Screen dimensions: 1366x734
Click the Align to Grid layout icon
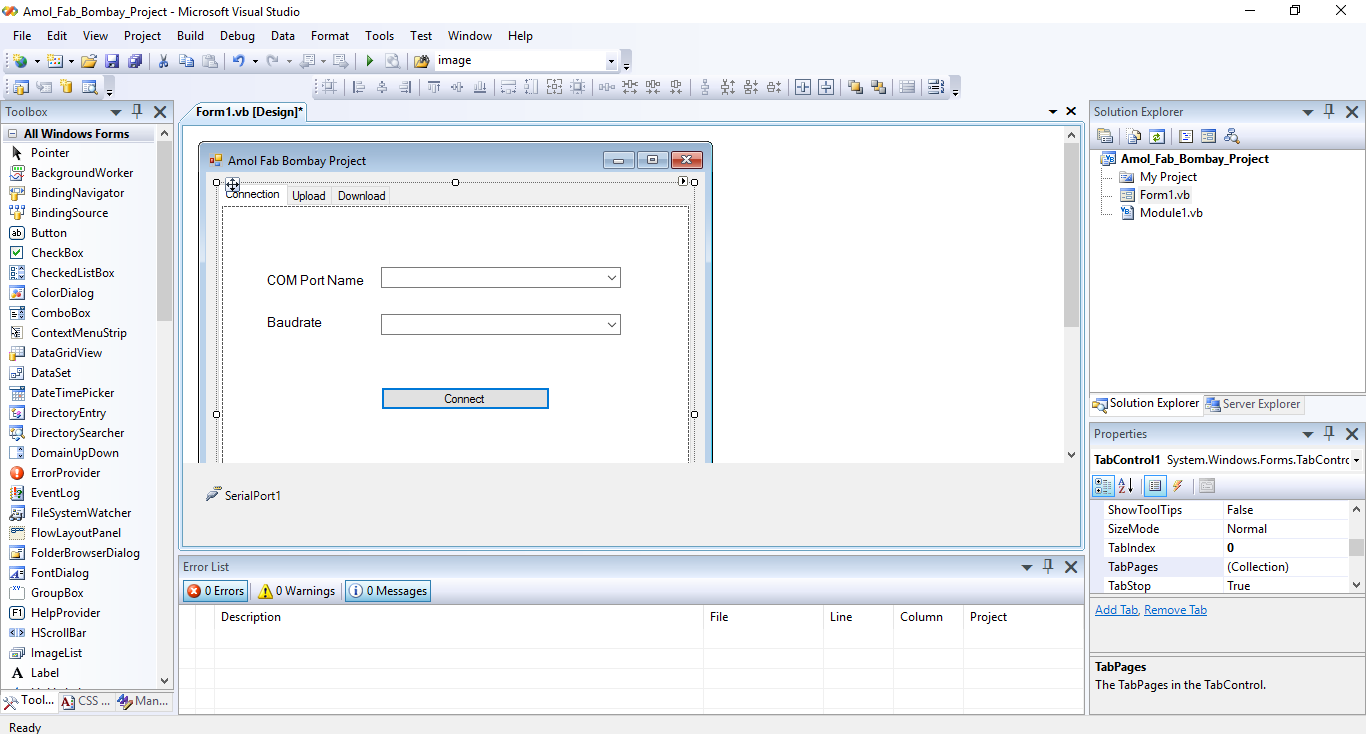tap(329, 87)
